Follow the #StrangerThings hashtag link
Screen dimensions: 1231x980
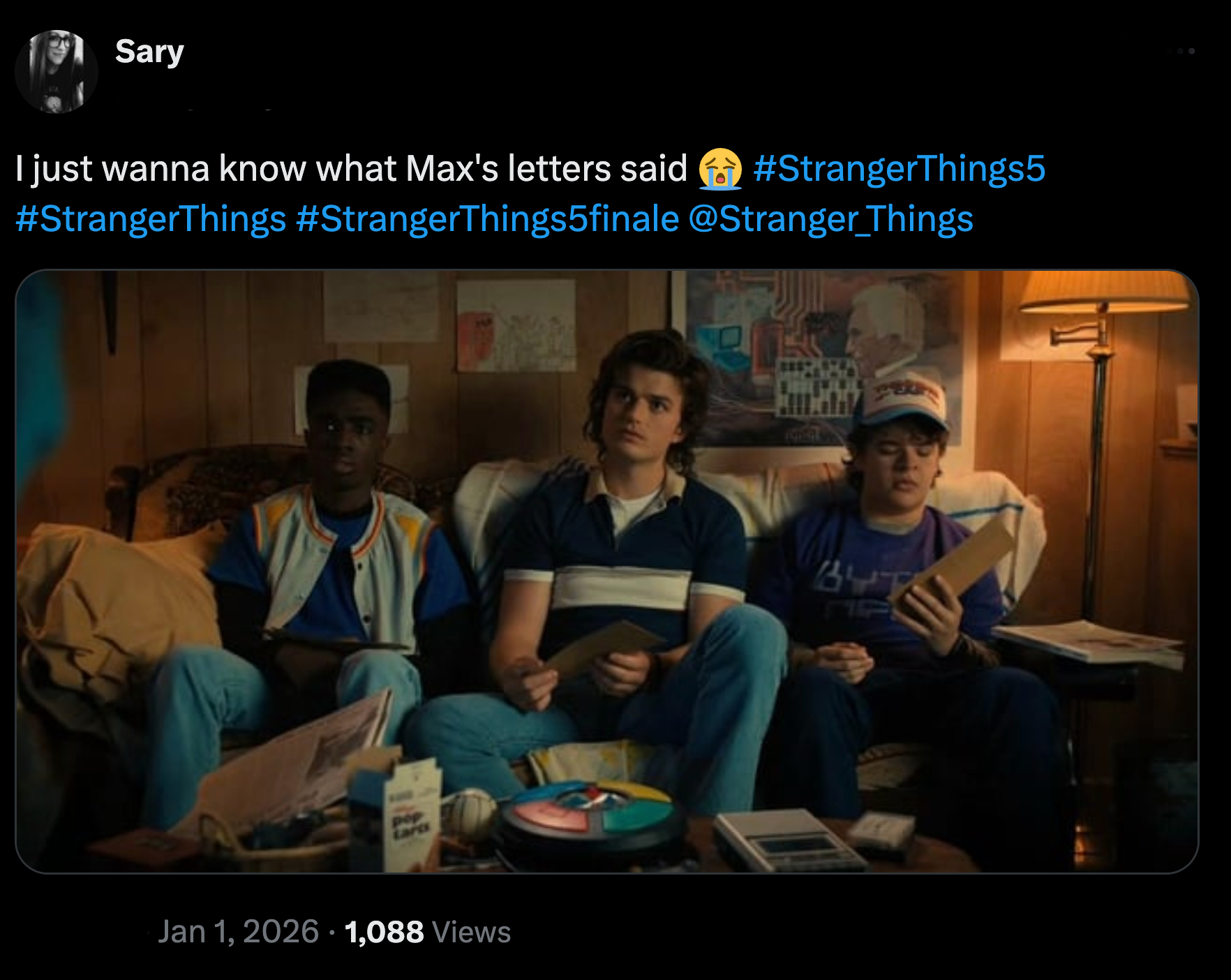tap(151, 219)
